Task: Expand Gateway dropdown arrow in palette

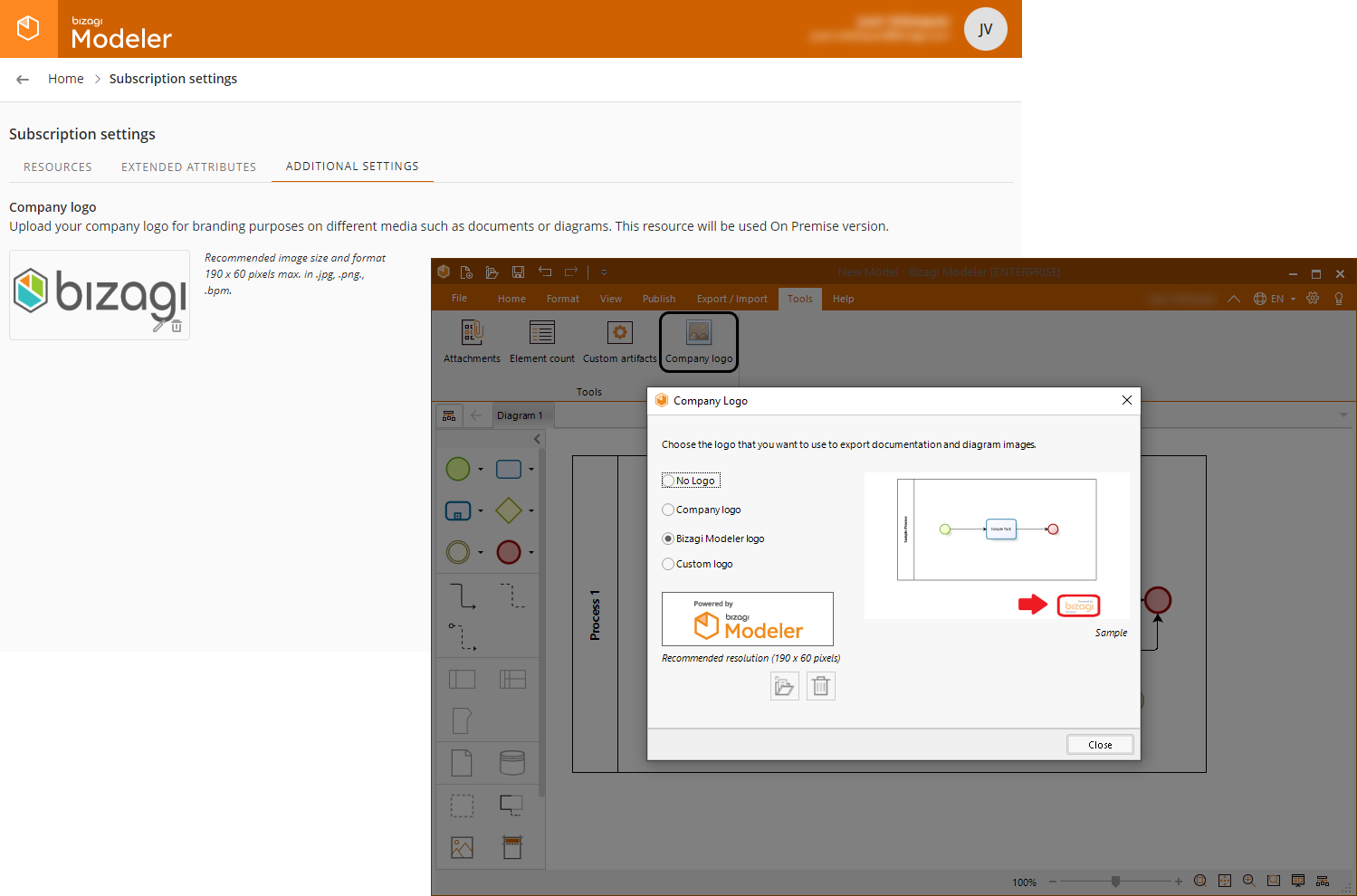Action: pyautogui.click(x=531, y=510)
